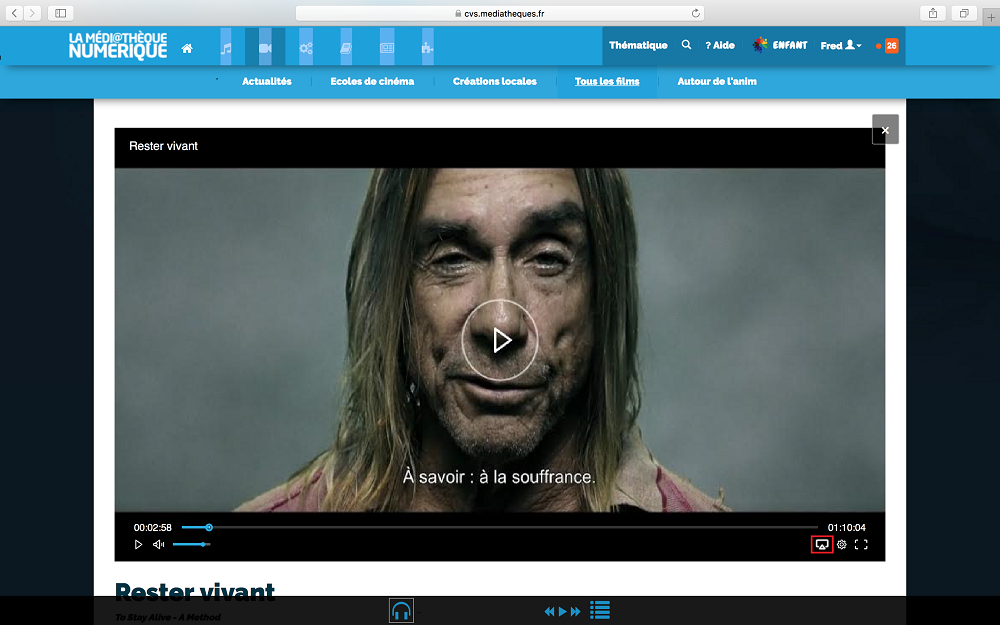Screen dimensions: 1000x625
Task: Select the Créations locales tab
Action: tap(494, 81)
